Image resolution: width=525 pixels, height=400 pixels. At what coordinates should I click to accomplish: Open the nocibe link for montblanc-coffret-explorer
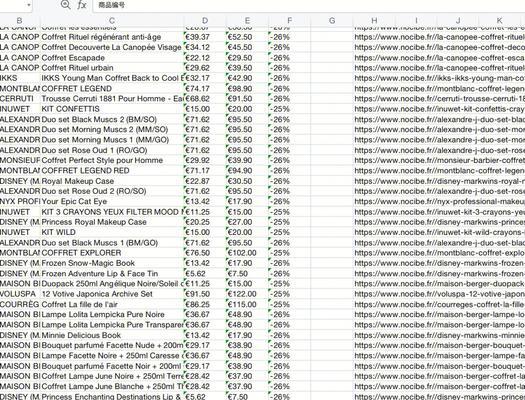[439, 253]
